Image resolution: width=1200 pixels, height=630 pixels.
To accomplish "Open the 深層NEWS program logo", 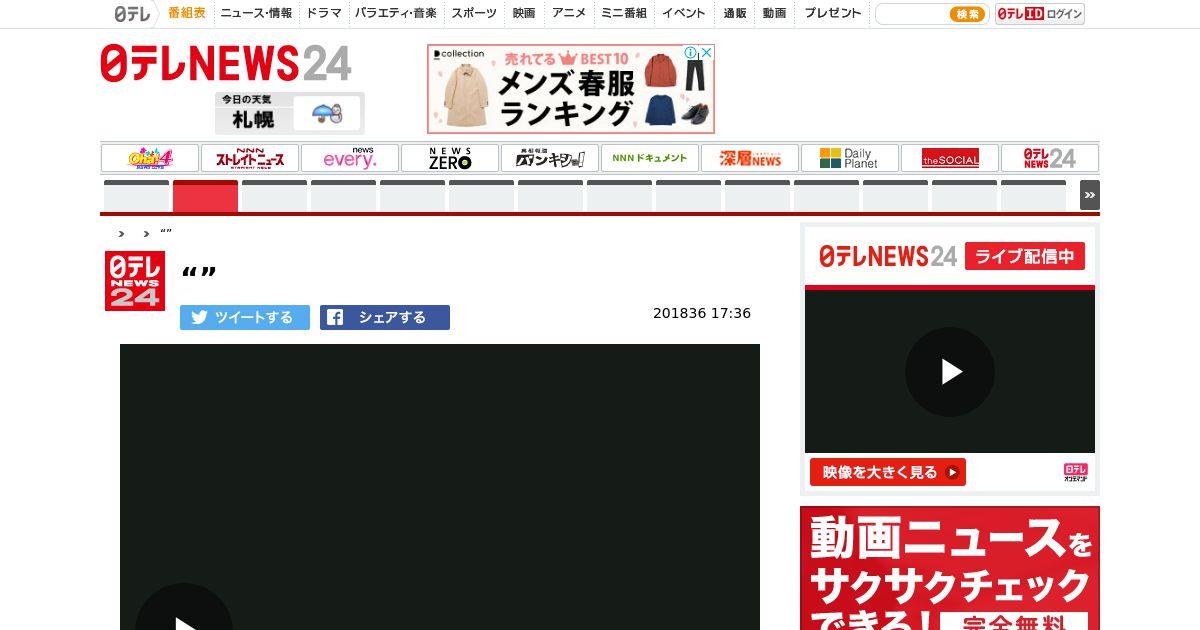I will coord(750,158).
